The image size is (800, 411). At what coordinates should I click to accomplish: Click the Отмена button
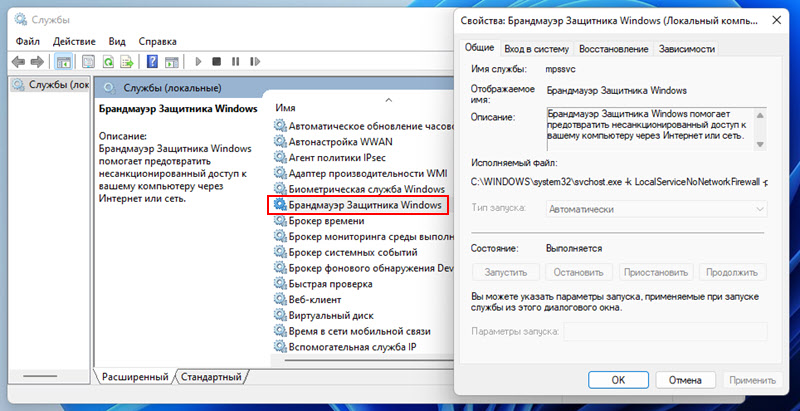(x=685, y=380)
